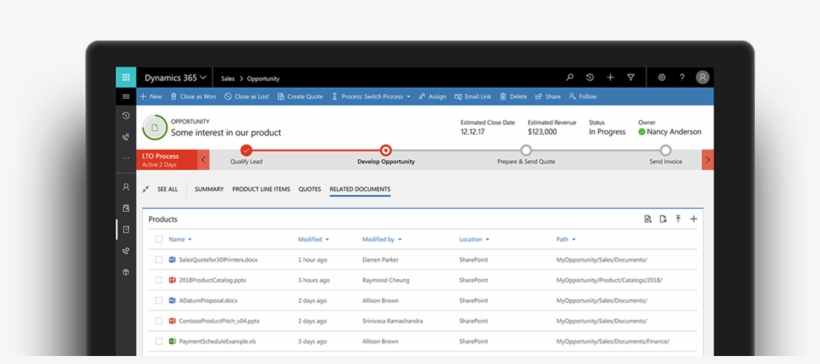
Task: Check the PaymentScheduleExample.xls row checkbox
Action: (x=158, y=342)
